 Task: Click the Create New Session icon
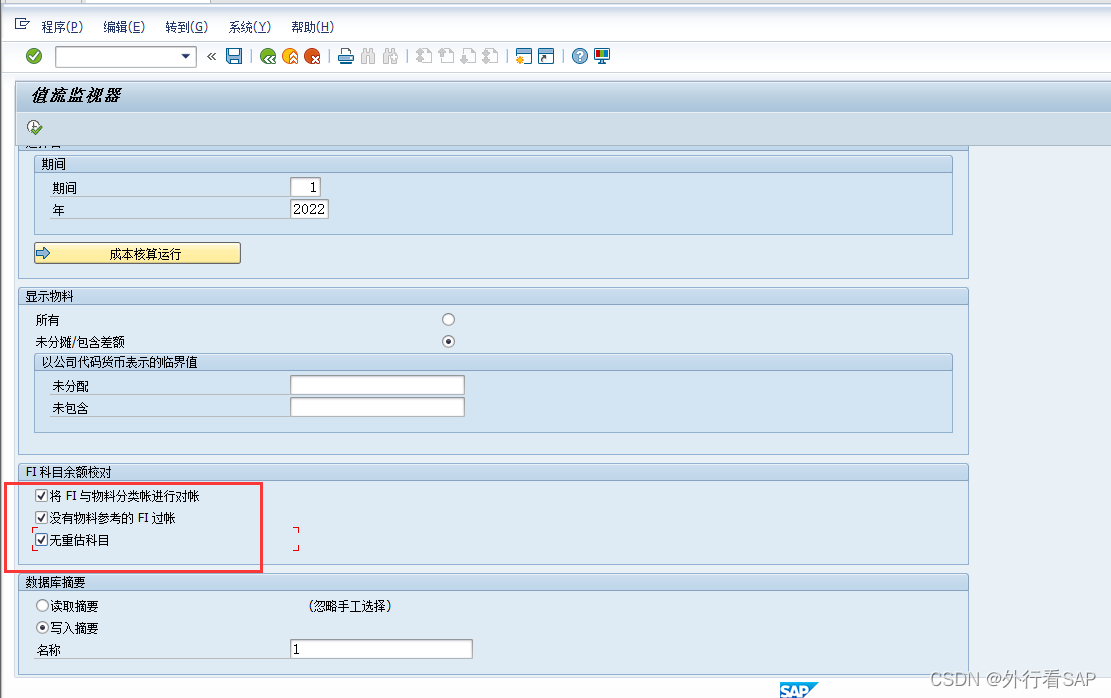(x=524, y=56)
